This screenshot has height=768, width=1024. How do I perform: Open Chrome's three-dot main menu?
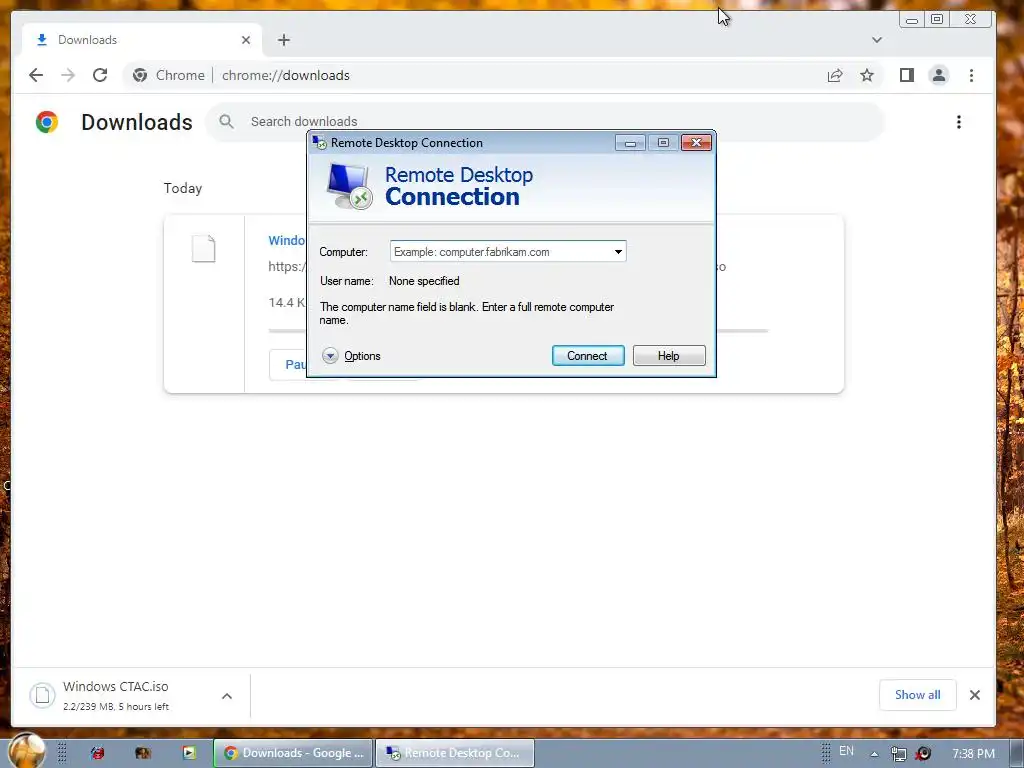point(971,75)
